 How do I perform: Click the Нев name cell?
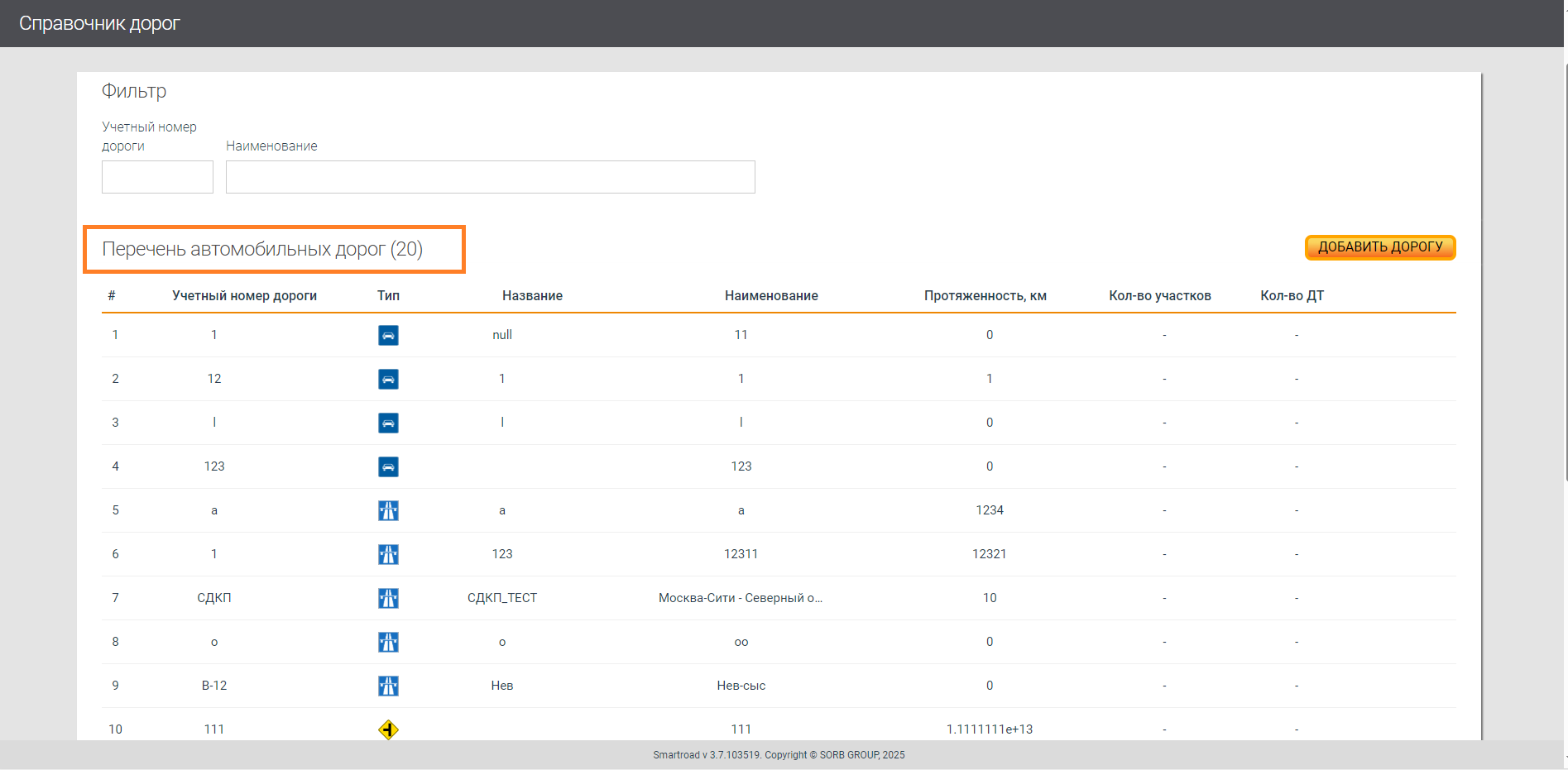click(x=502, y=686)
